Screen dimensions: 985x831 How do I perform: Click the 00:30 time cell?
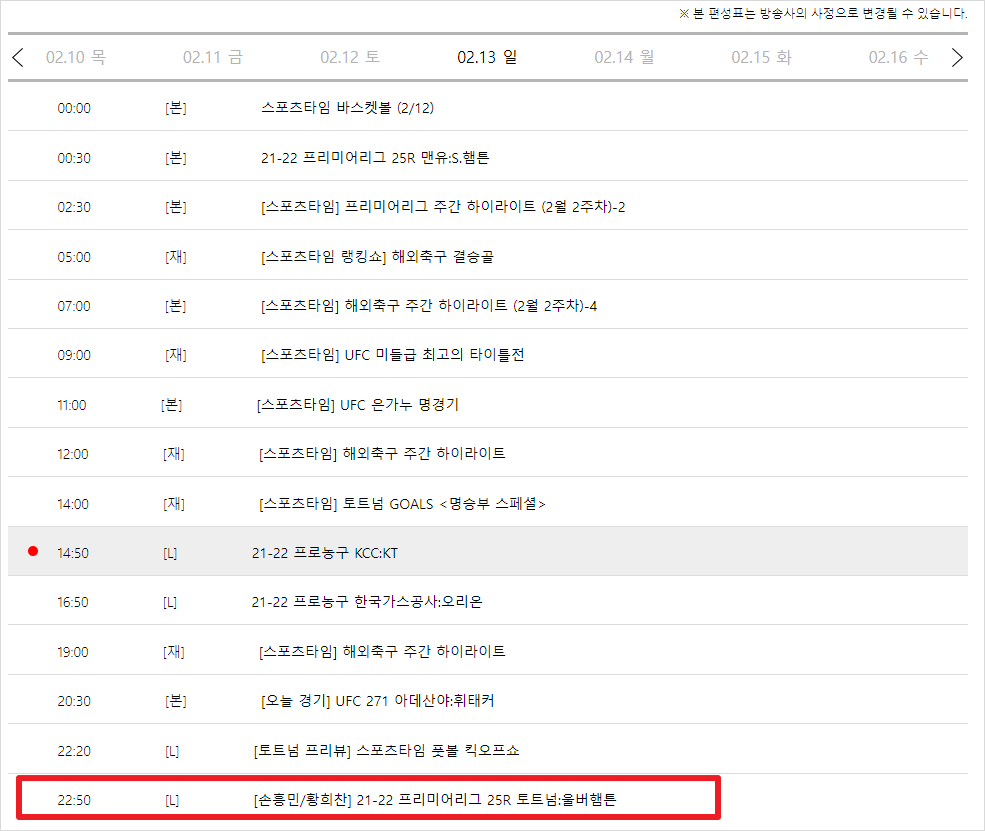coord(74,158)
